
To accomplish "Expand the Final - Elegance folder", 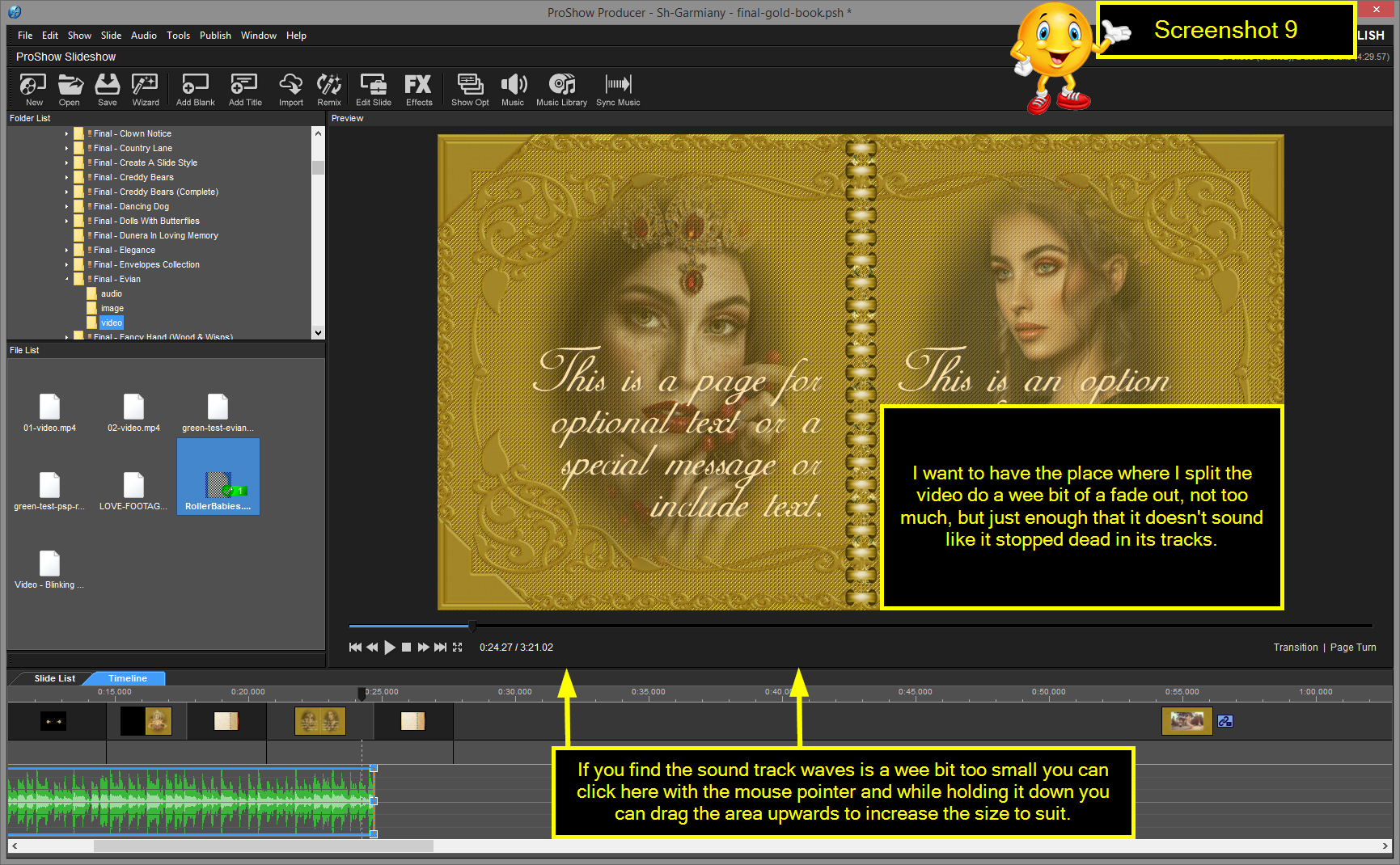I will tap(66, 250).
